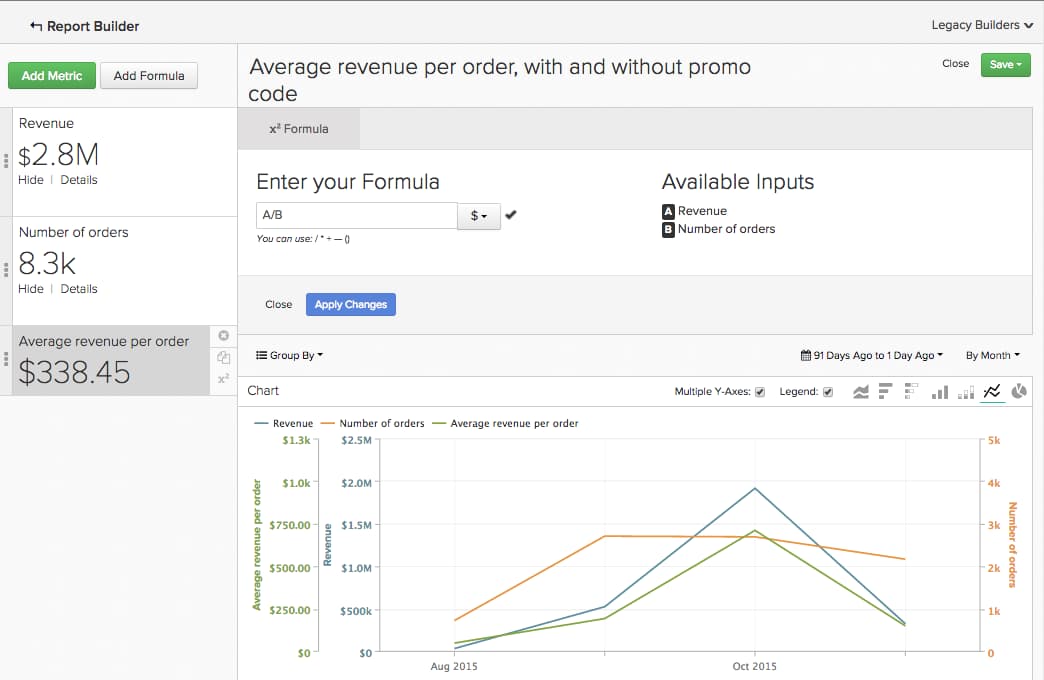Click the Apply Changes button
Screen dimensions: 1044x680
tap(351, 304)
